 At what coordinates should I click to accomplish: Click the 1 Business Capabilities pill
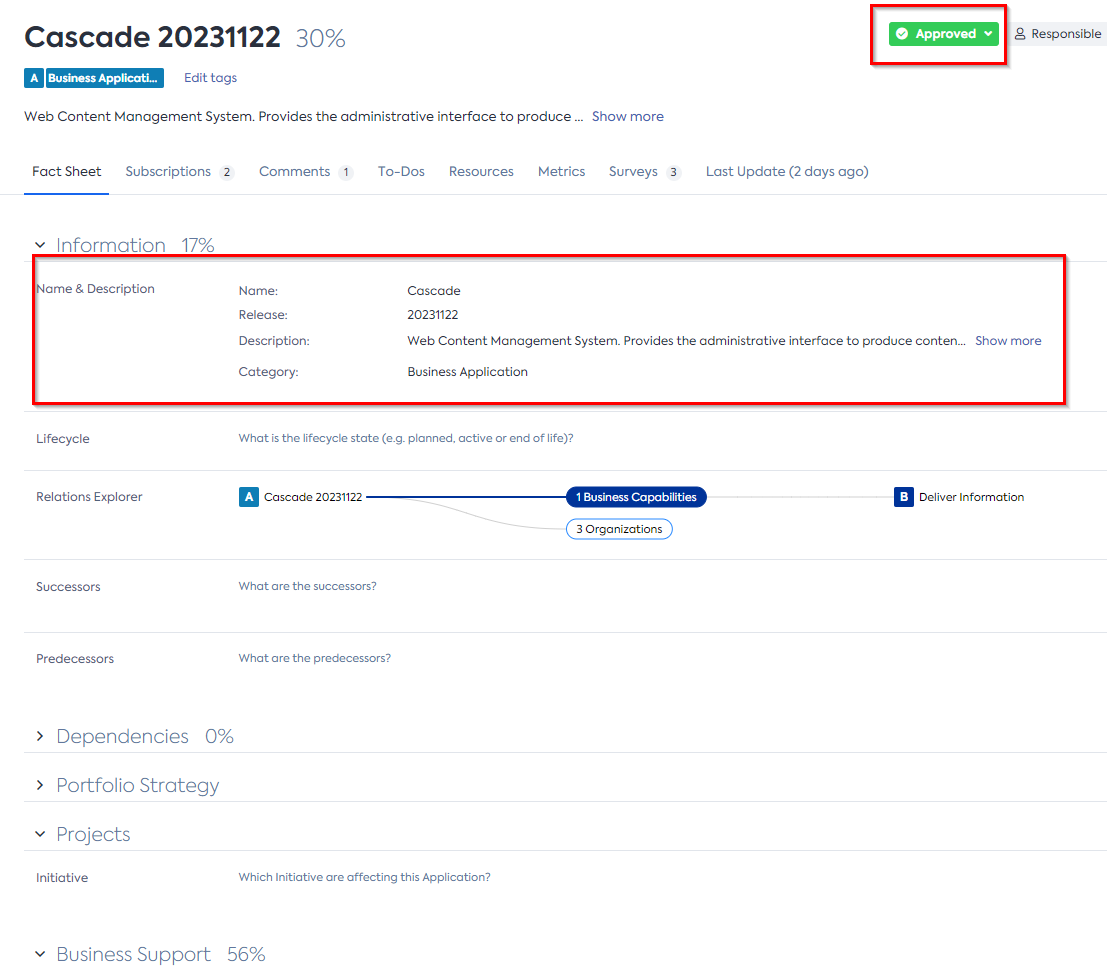coord(636,497)
